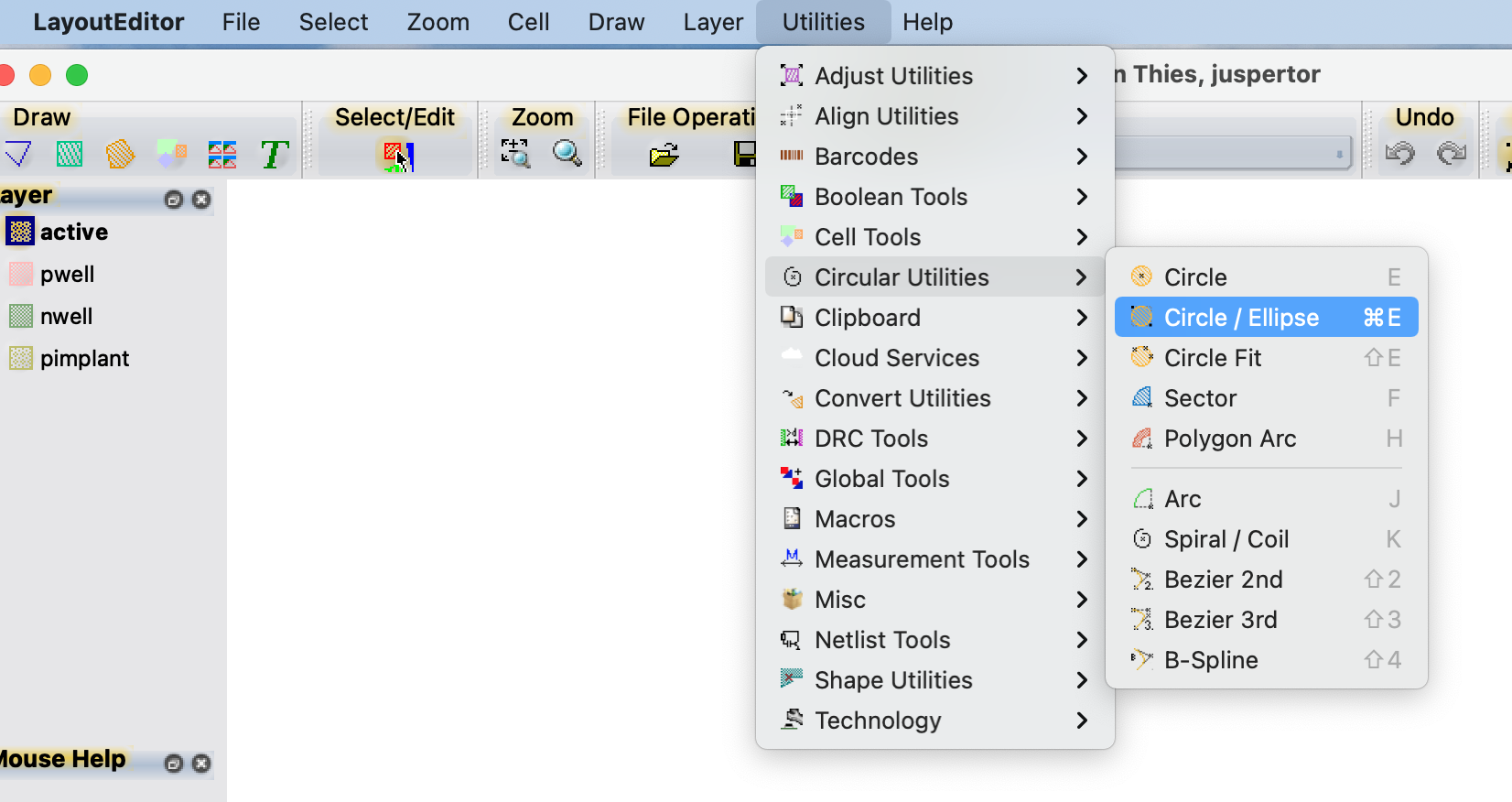Click the pimplant layer color swatch
The width and height of the screenshot is (1512, 802).
click(20, 358)
